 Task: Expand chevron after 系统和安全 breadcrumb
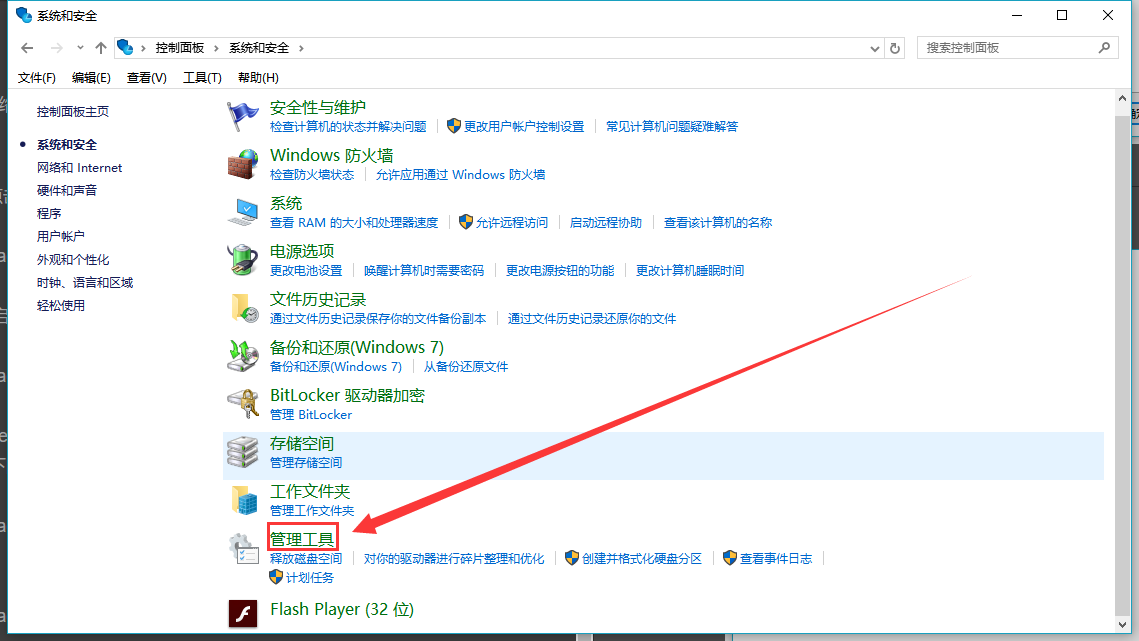301,48
